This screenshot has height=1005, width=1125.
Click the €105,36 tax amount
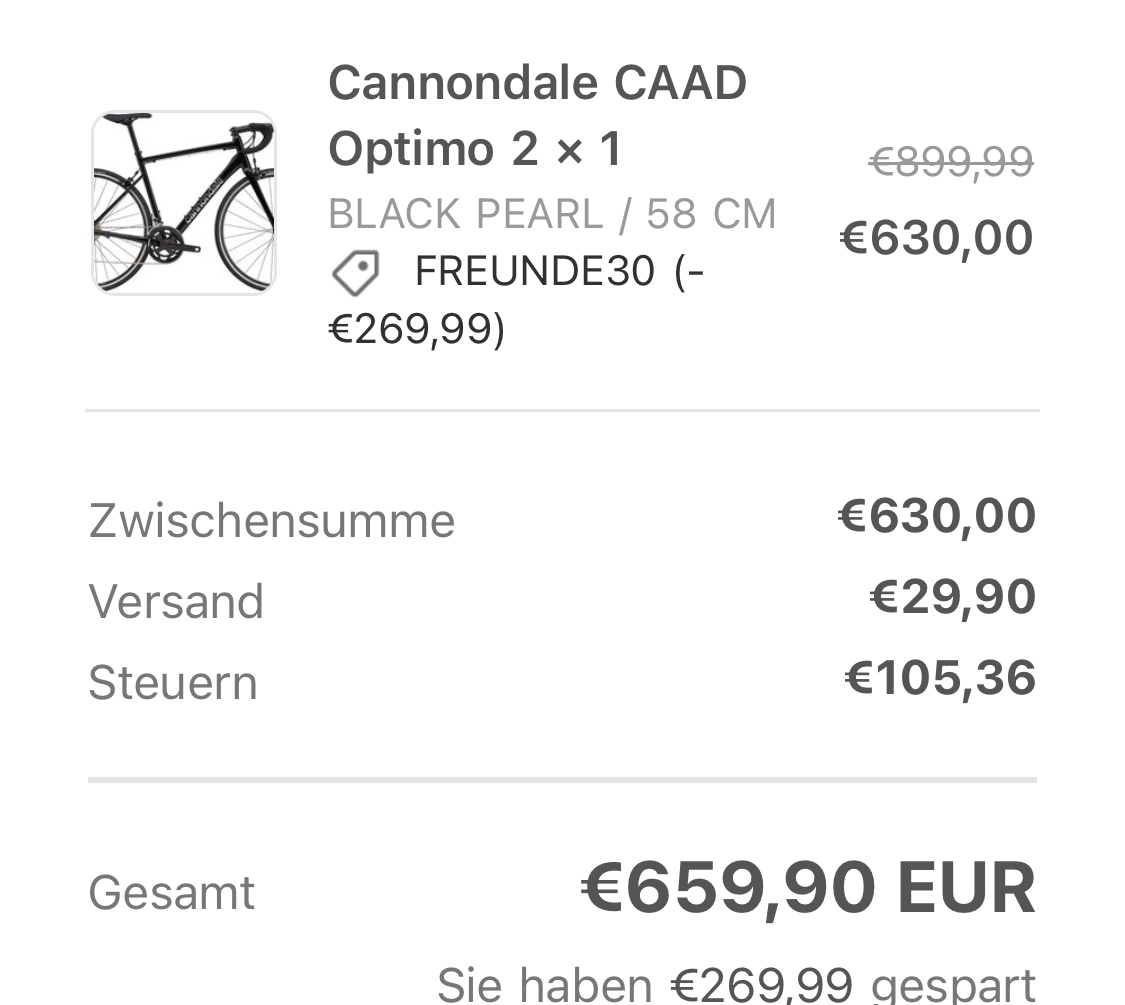coord(940,678)
